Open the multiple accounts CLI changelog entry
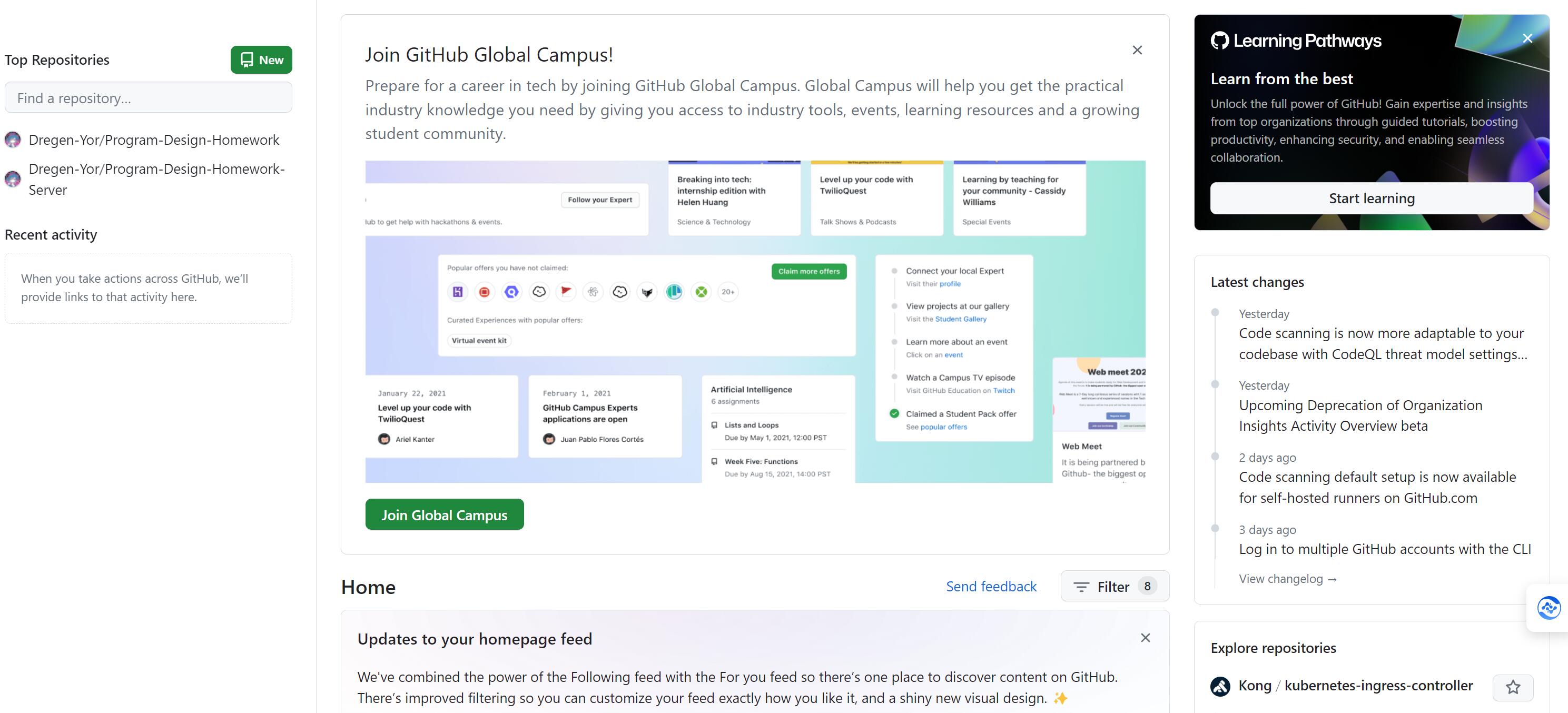The height and width of the screenshot is (713, 1568). tap(1384, 549)
